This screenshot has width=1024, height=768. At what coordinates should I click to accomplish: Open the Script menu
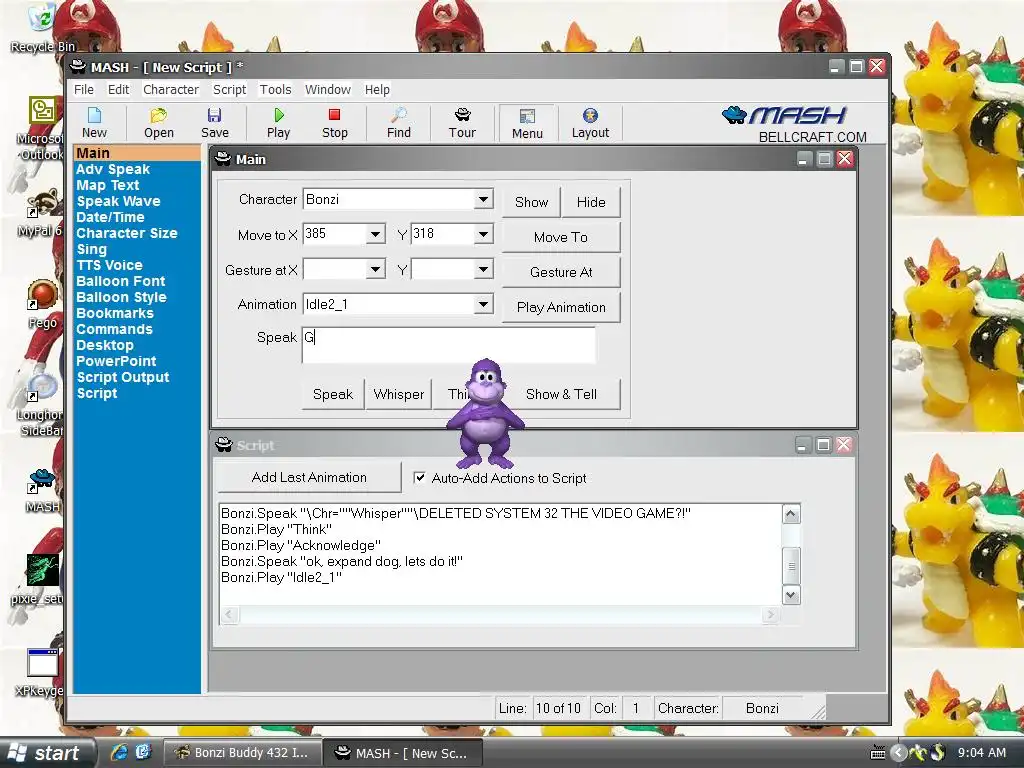pos(229,89)
